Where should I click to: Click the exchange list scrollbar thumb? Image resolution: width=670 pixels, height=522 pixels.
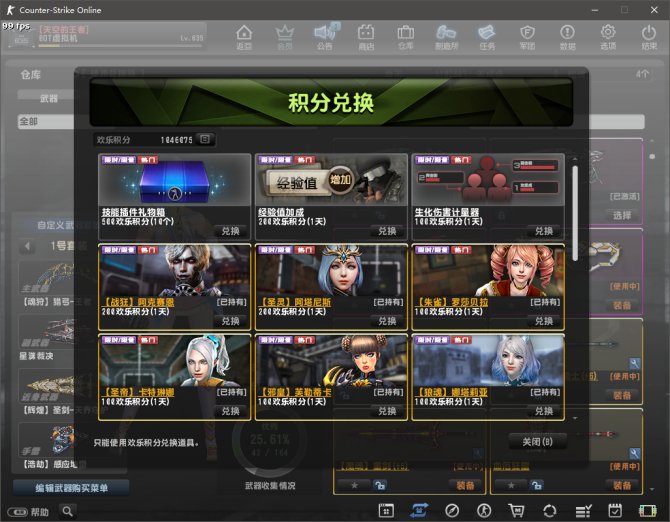tap(575, 213)
